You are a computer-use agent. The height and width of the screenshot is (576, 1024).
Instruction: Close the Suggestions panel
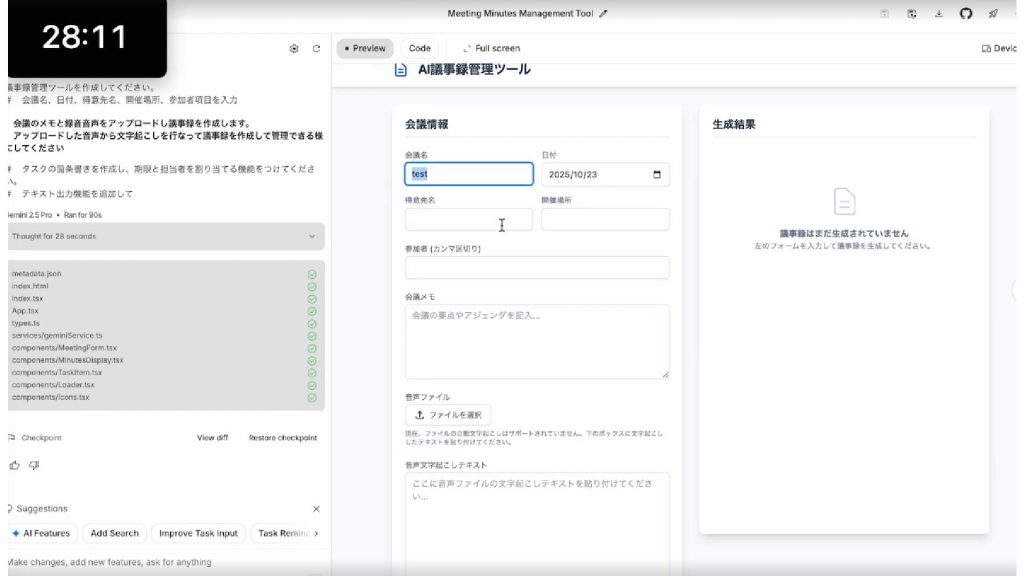[x=316, y=509]
